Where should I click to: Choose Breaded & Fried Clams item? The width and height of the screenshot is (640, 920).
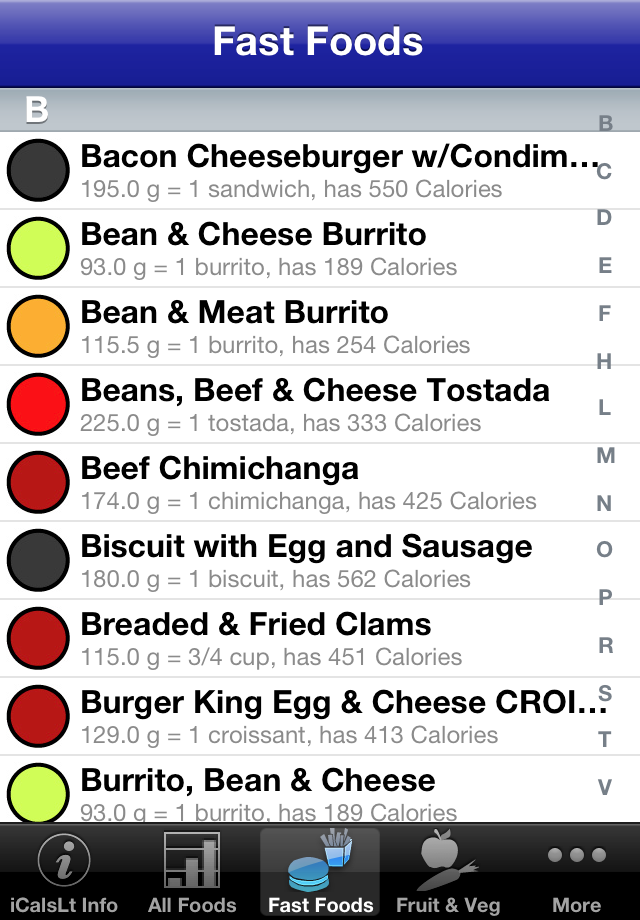click(x=300, y=638)
